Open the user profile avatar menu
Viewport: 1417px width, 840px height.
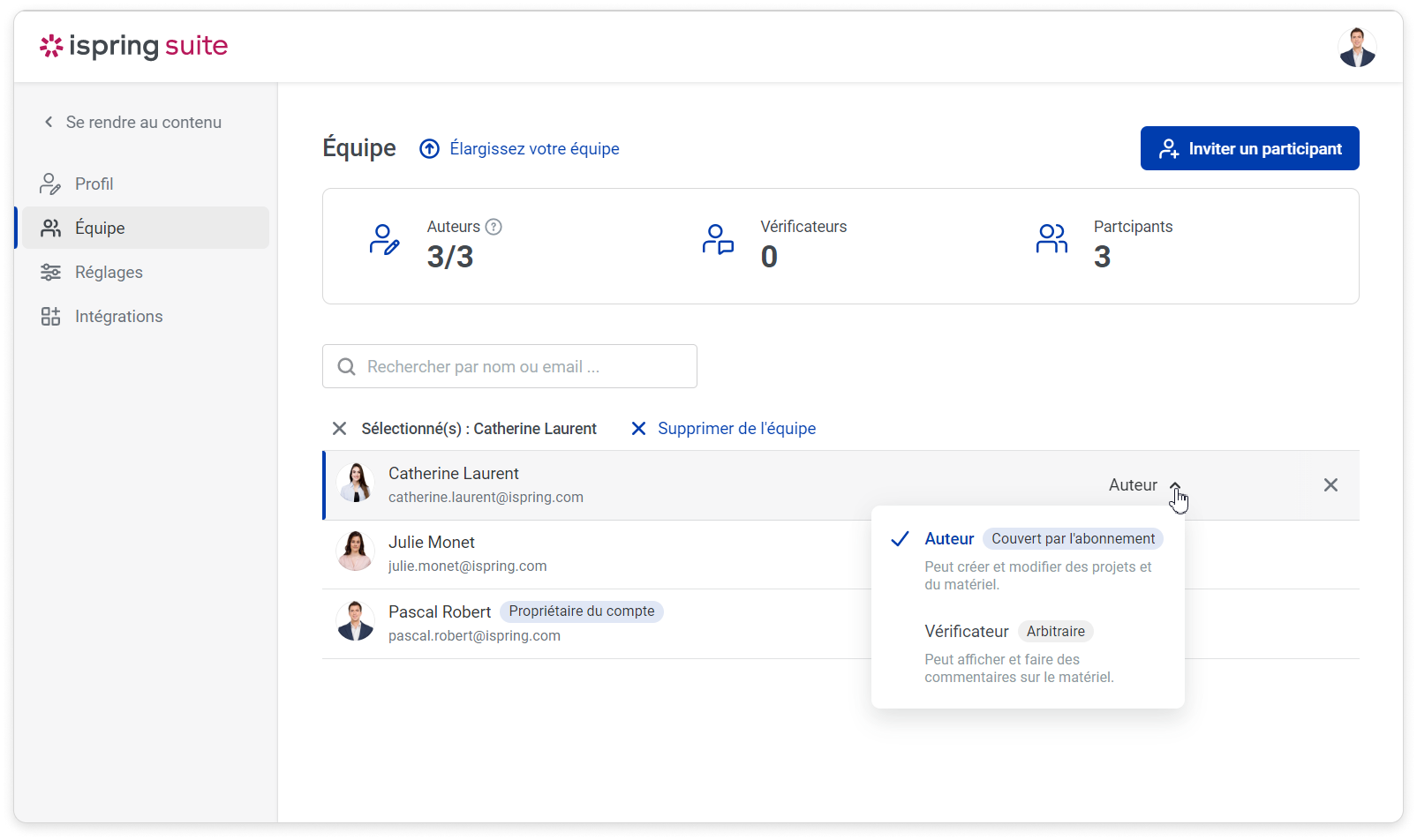click(1356, 48)
